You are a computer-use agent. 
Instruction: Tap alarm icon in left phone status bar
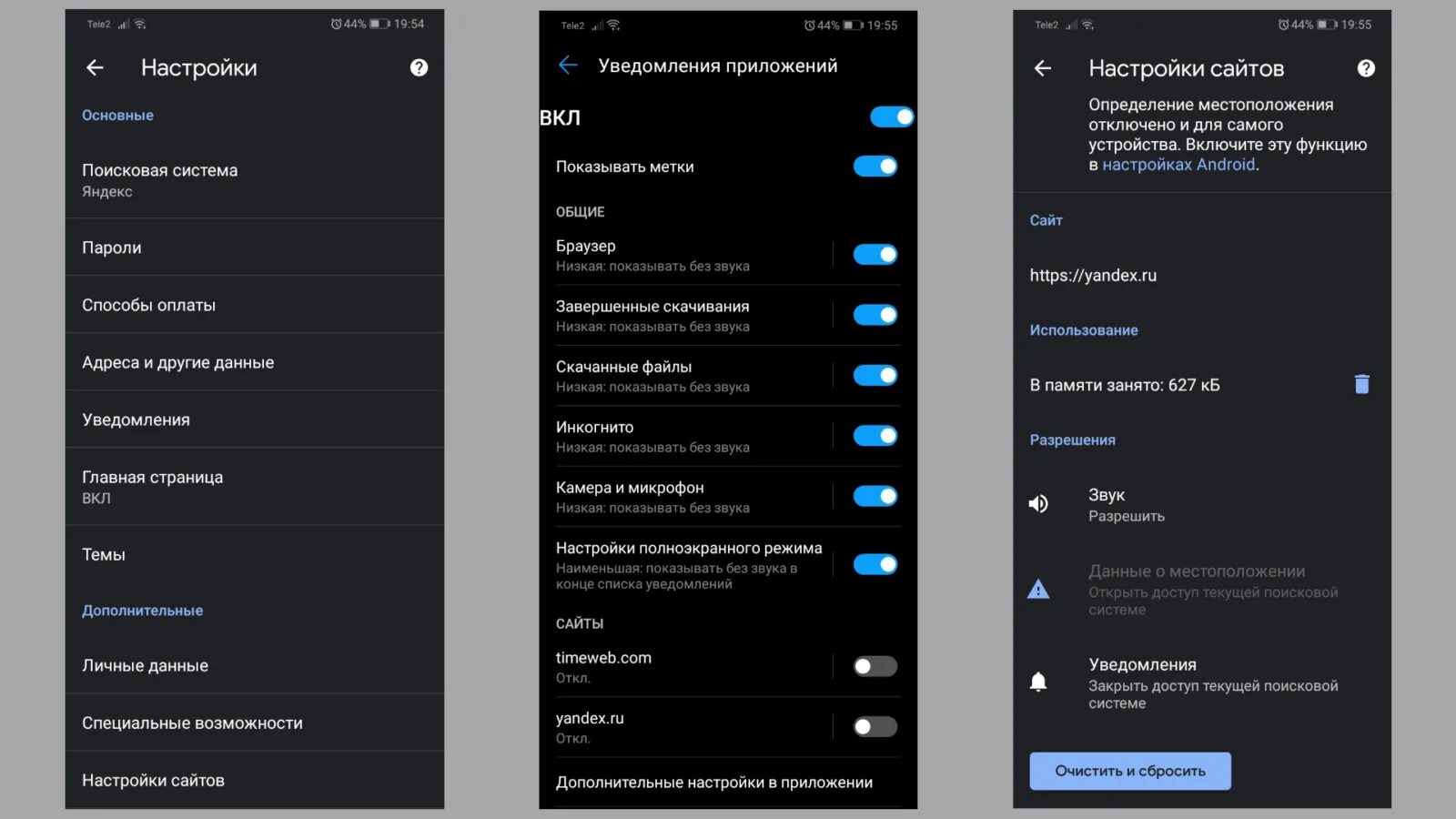coord(336,25)
